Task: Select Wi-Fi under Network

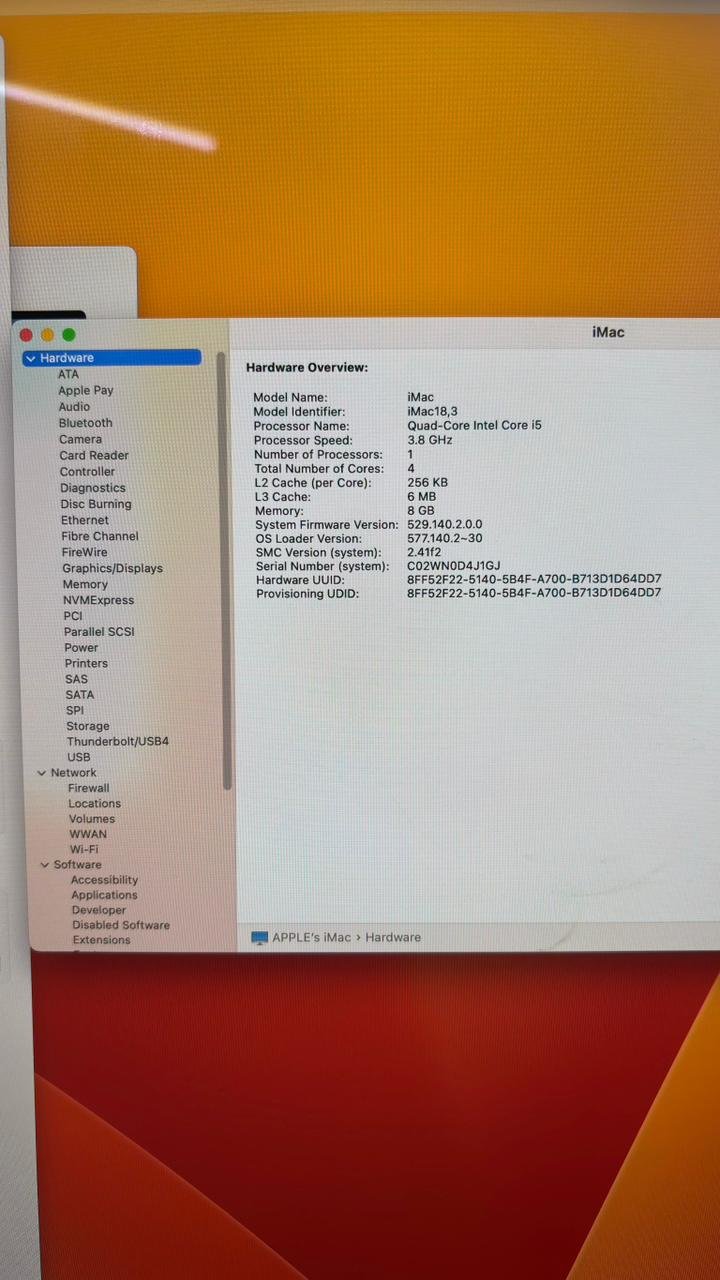Action: [84, 849]
